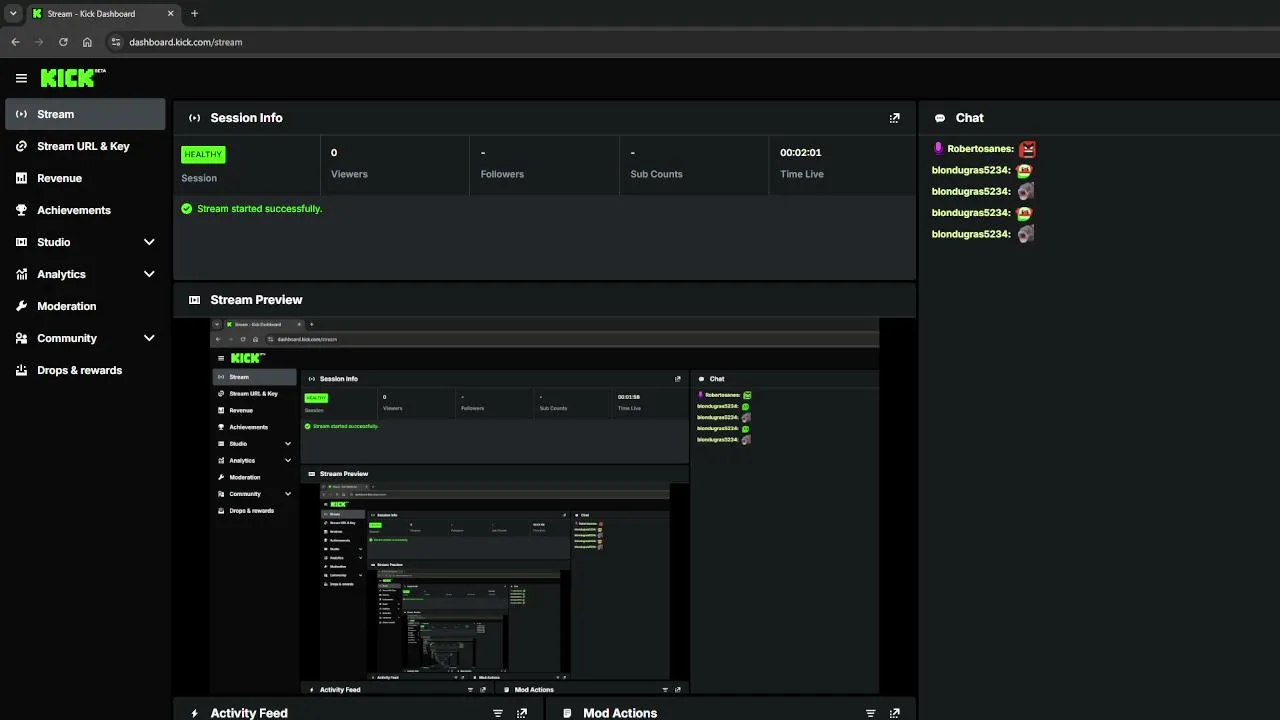Reload the page

(63, 42)
